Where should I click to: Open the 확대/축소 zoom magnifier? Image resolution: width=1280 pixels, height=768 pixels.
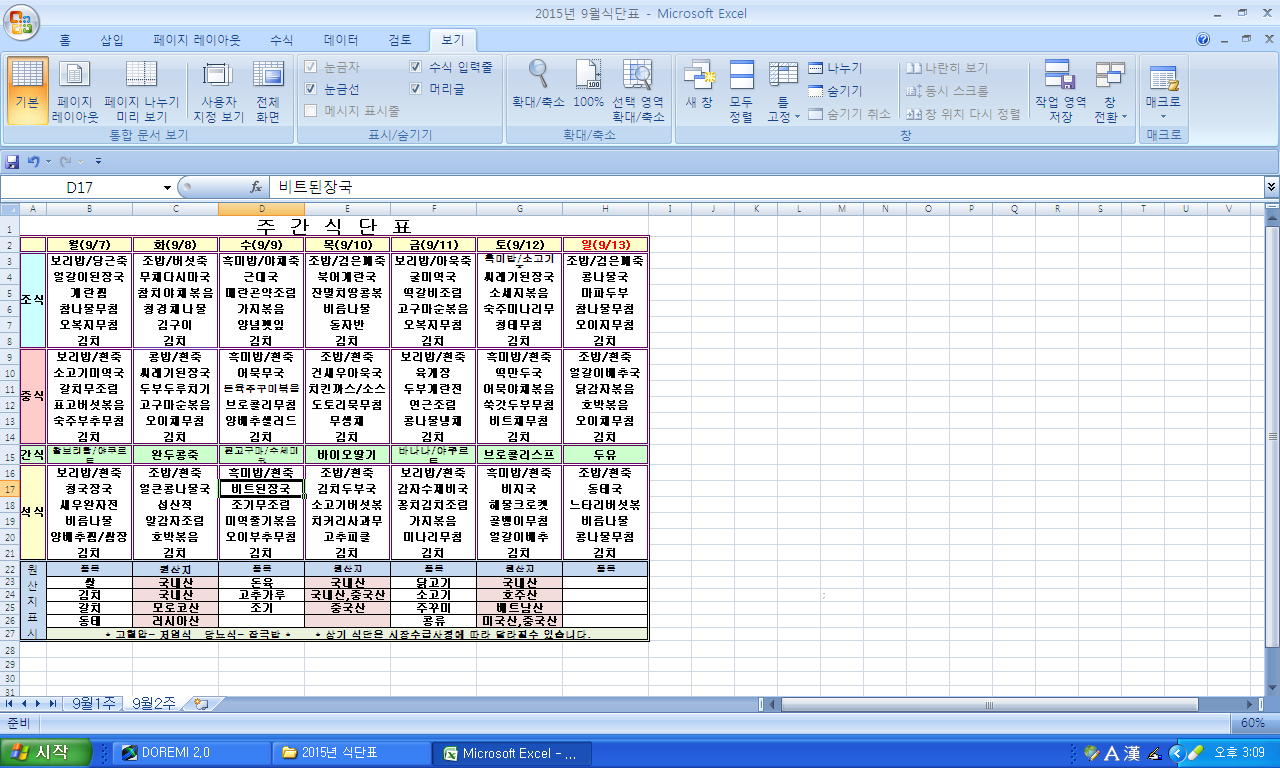coord(538,80)
